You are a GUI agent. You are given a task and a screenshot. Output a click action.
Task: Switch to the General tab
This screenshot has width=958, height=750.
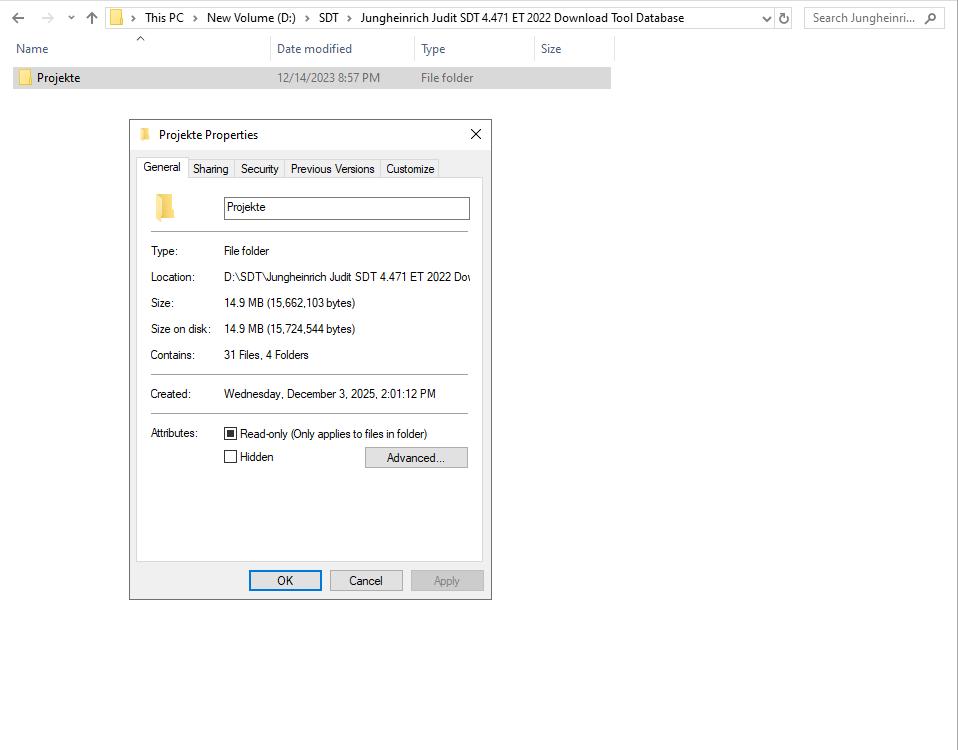pos(162,167)
